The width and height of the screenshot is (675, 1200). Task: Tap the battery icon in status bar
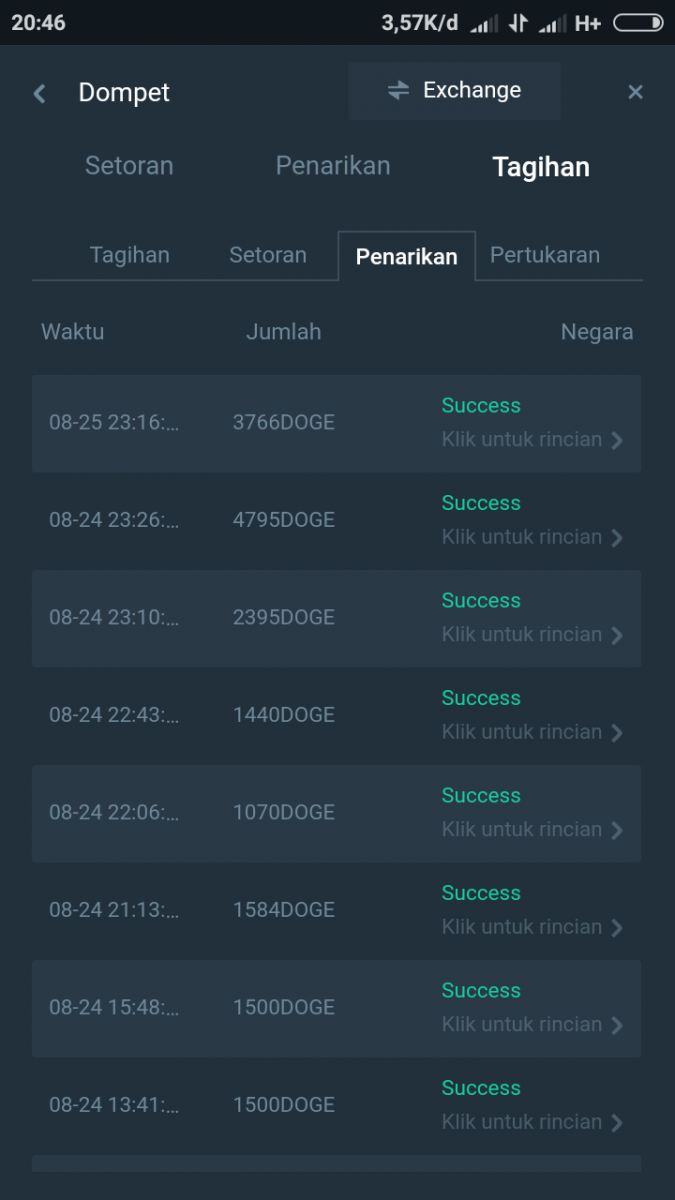pos(638,23)
